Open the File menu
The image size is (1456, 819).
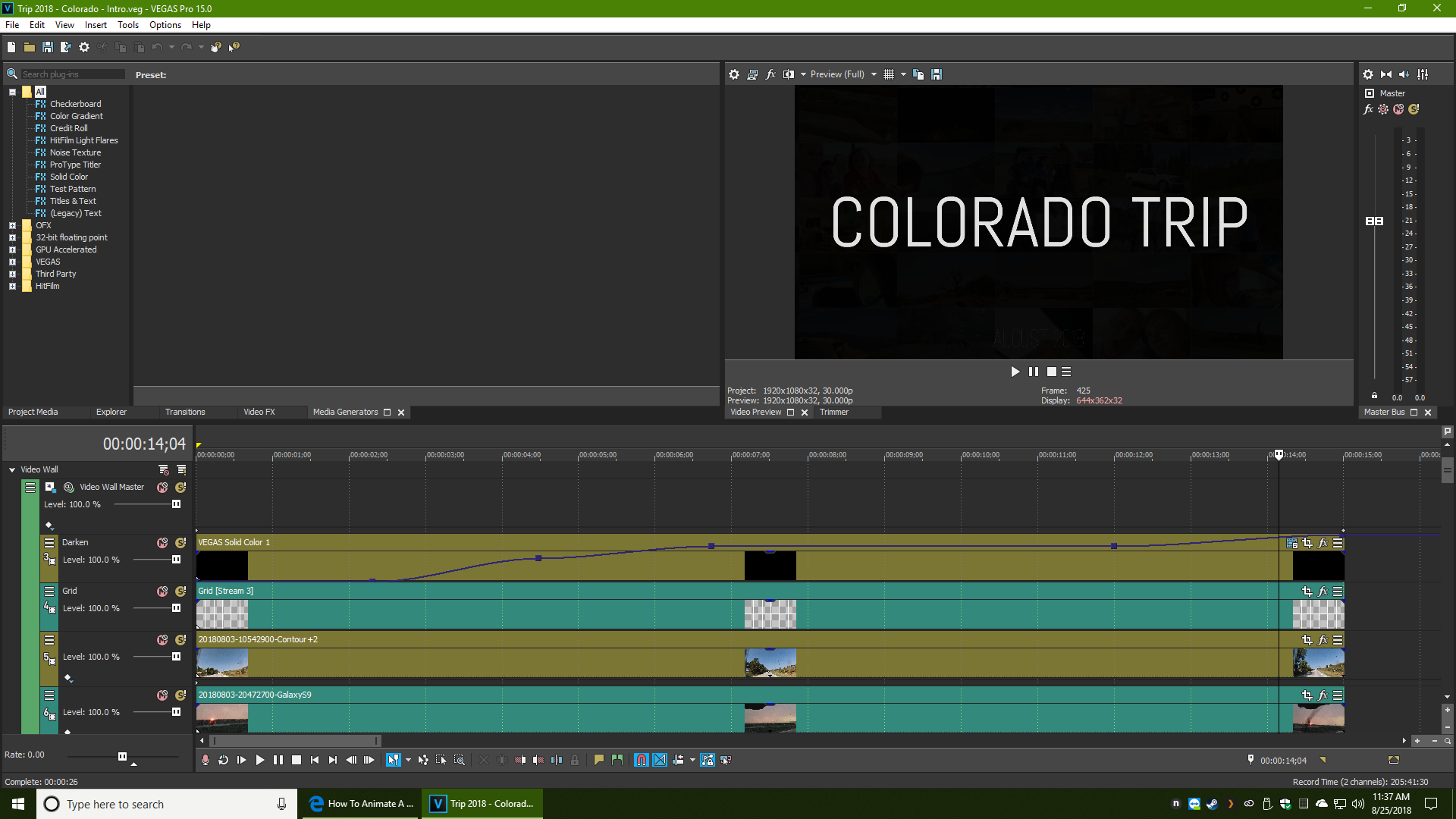click(12, 25)
